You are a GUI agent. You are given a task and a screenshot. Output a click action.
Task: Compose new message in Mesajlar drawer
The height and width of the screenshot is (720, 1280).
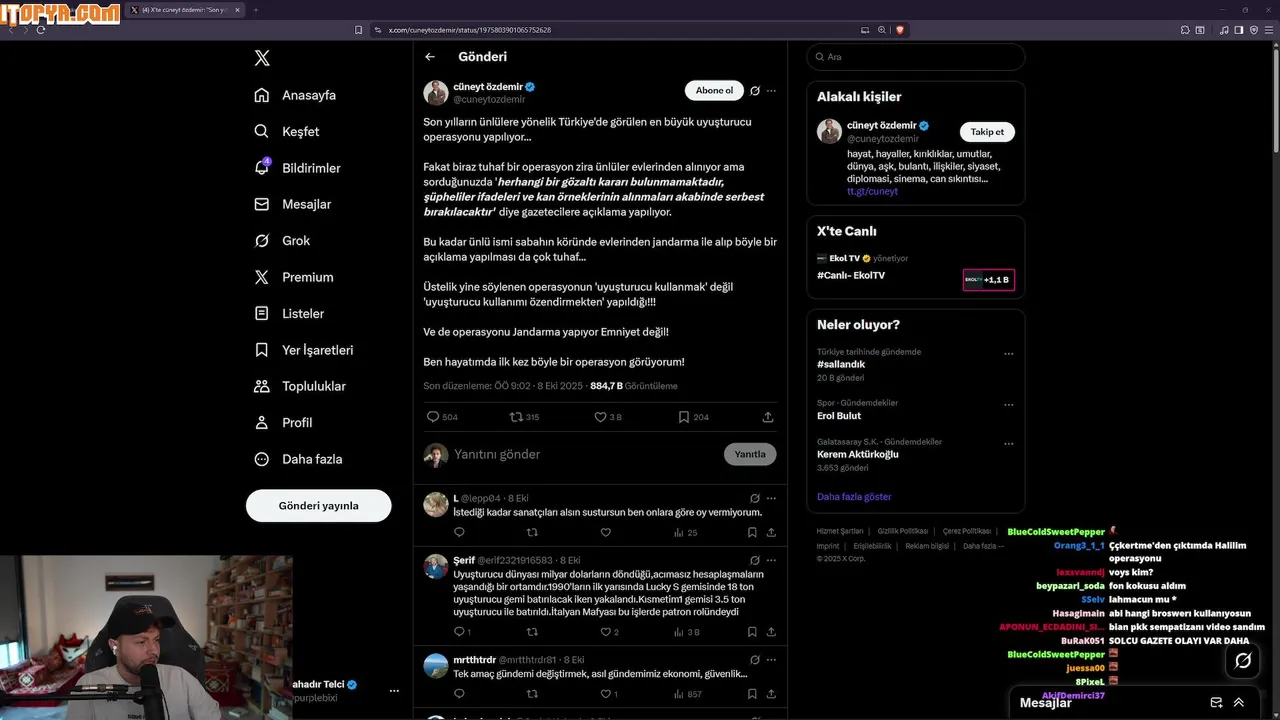(x=1216, y=703)
